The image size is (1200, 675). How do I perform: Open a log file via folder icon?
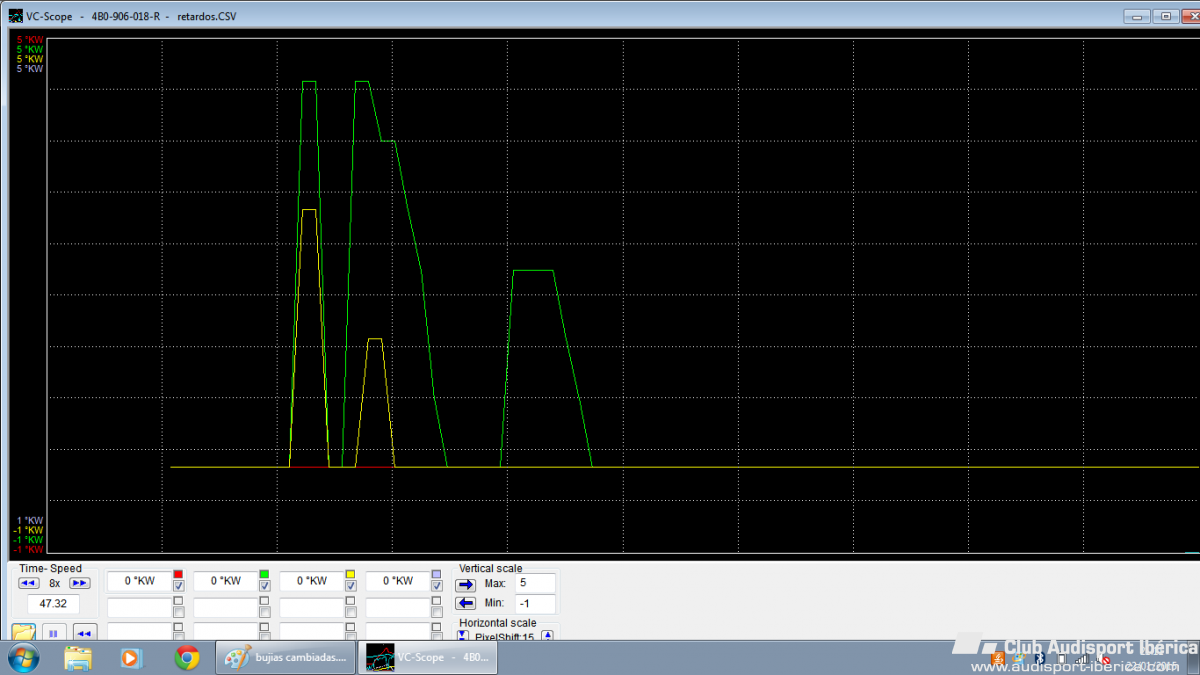pos(23,633)
